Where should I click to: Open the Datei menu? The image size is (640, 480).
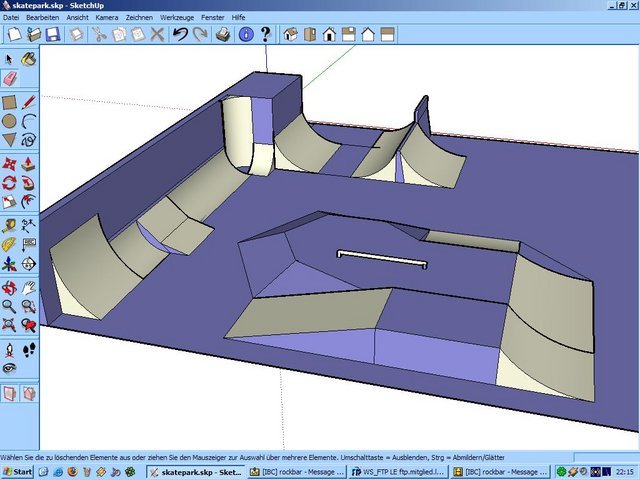[x=11, y=18]
